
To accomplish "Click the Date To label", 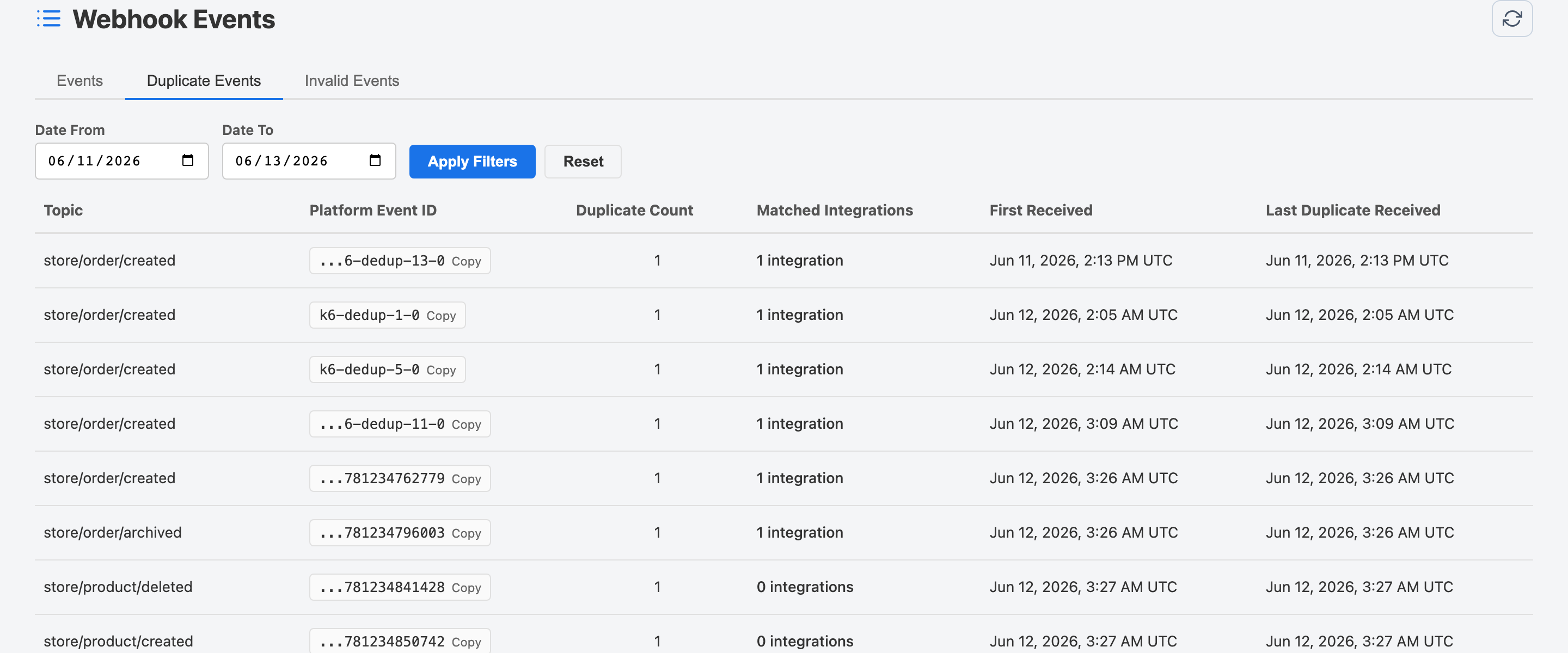I will tap(248, 130).
